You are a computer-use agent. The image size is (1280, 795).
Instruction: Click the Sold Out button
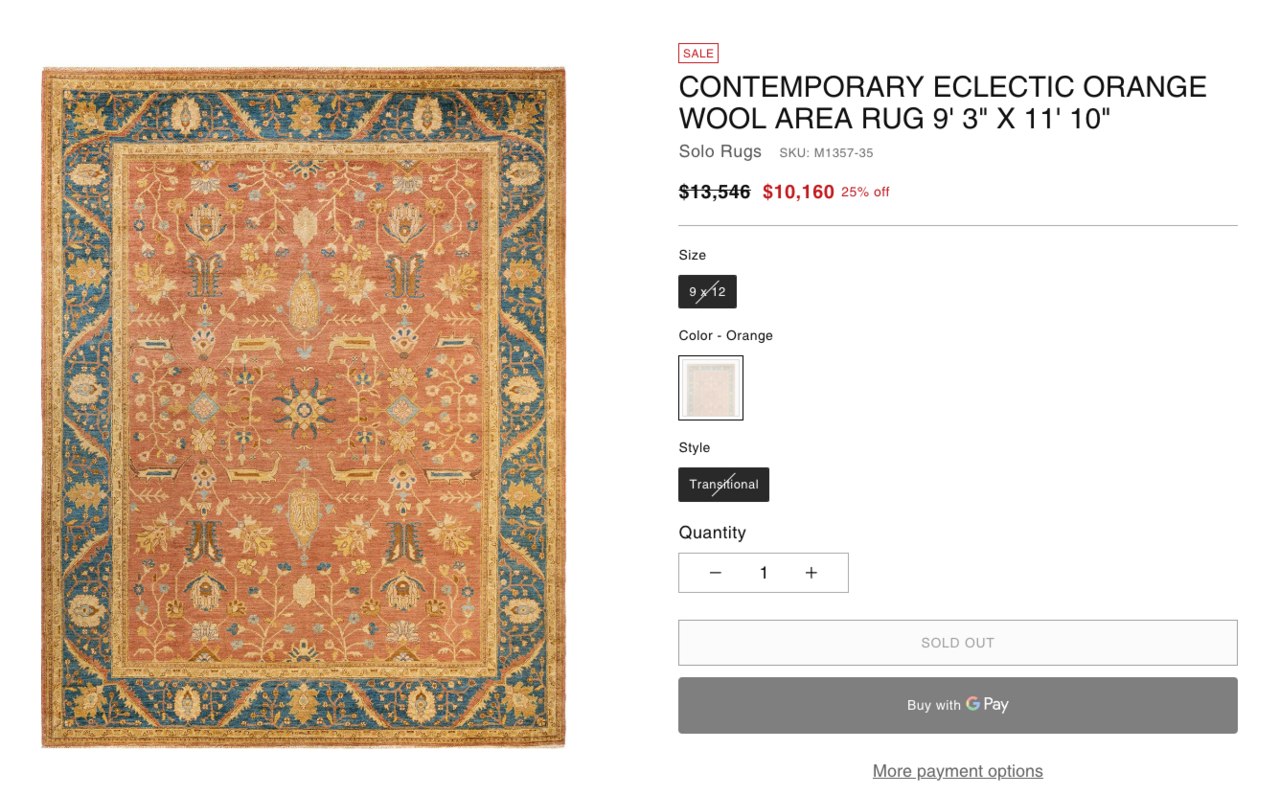point(957,643)
